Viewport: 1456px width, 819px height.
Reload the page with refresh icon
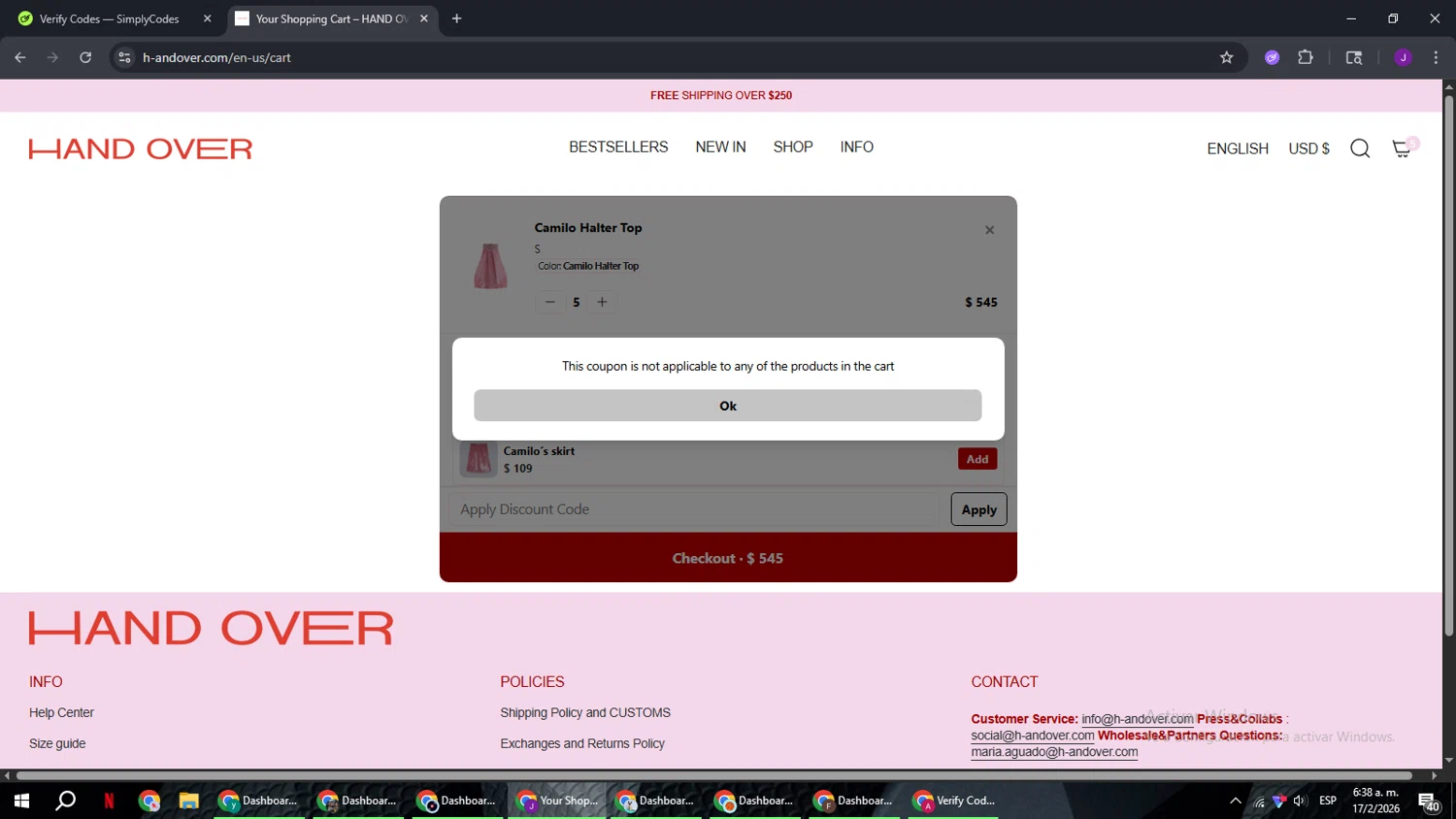pos(85,57)
